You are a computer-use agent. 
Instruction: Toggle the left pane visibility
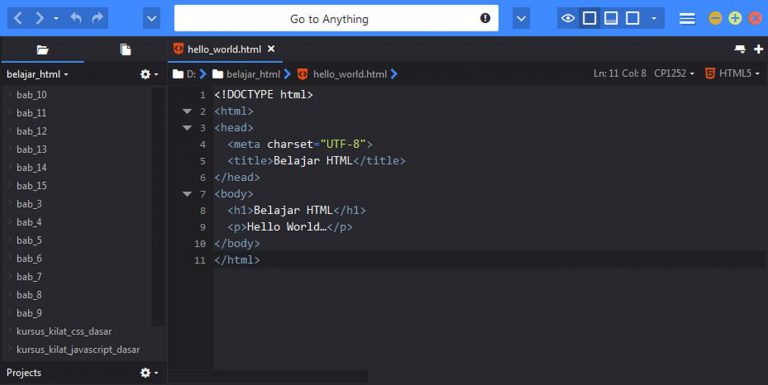coord(590,19)
